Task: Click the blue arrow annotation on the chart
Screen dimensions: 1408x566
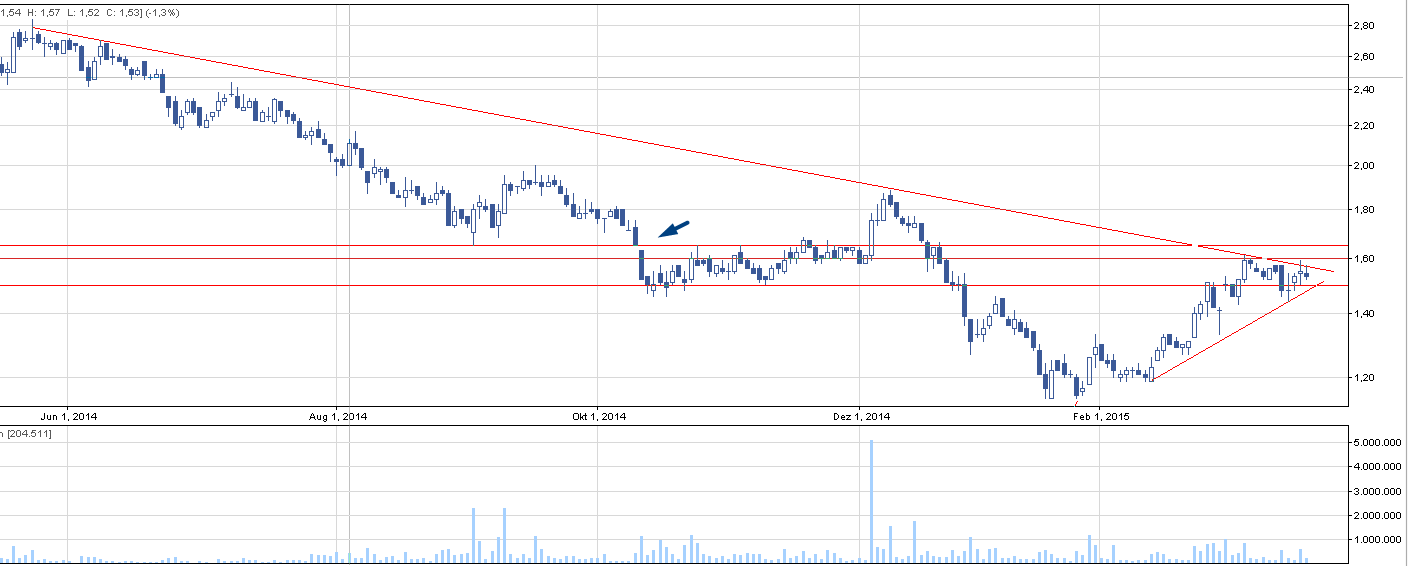Action: (674, 230)
